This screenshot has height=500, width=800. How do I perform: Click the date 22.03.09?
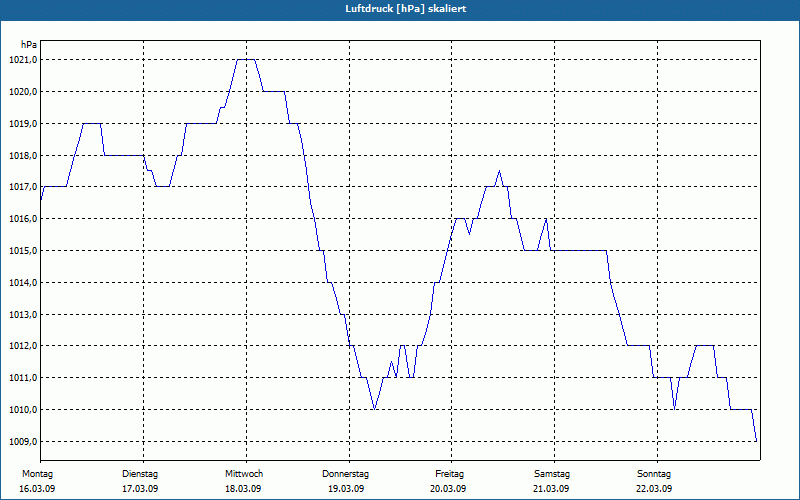click(654, 489)
